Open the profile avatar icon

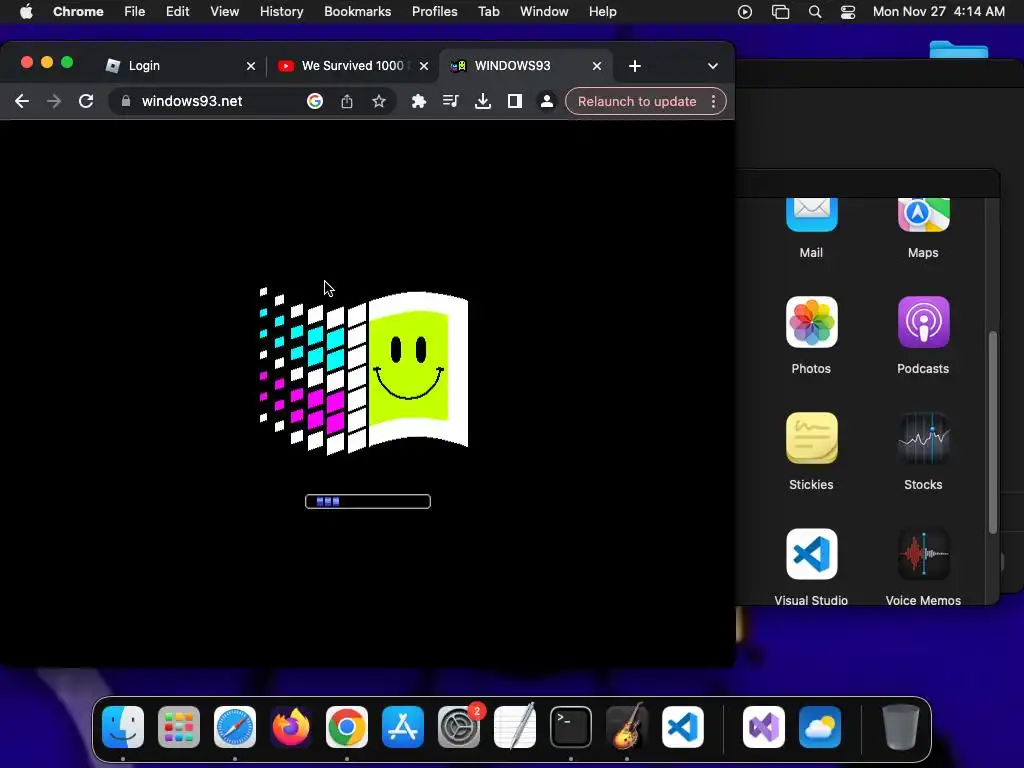(547, 101)
